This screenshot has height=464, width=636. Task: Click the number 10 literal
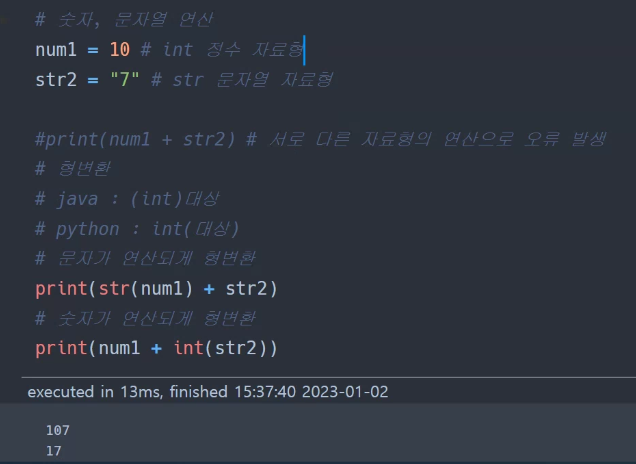tap(120, 50)
